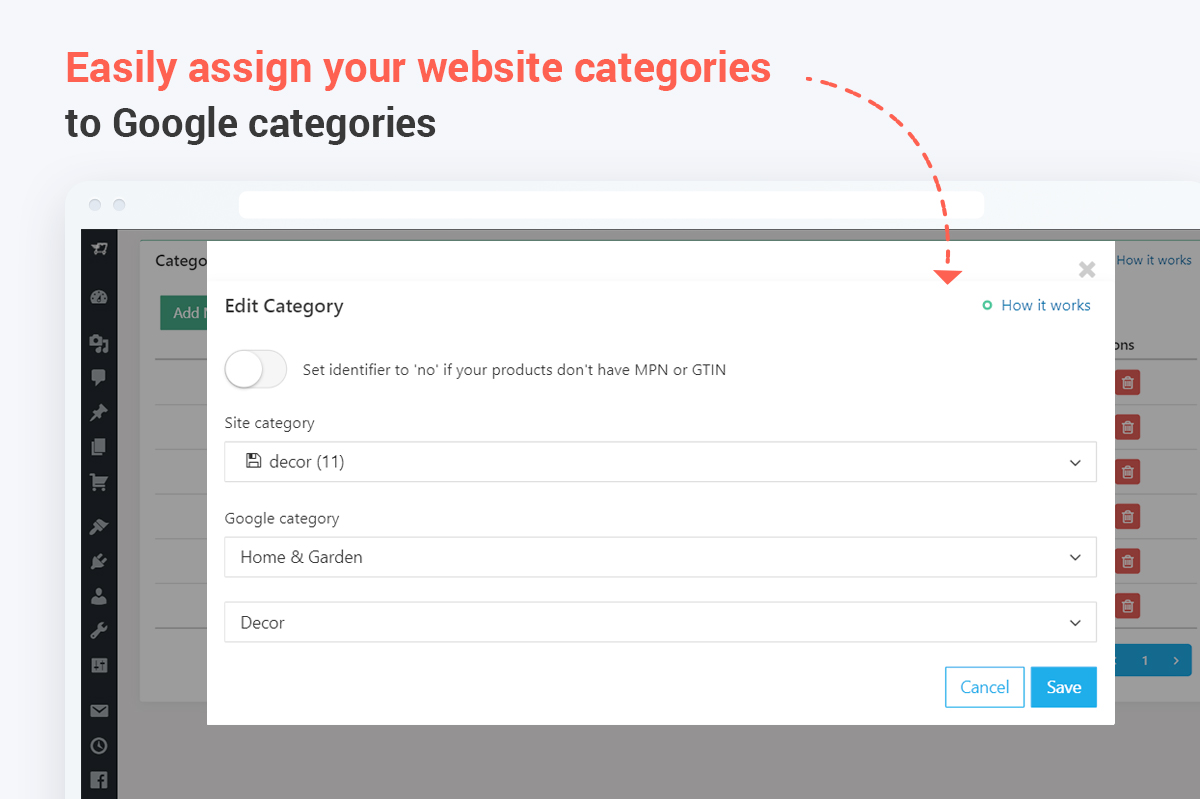Open the Dashboard gauge icon in sidebar
The image size is (1200, 799).
(98, 297)
